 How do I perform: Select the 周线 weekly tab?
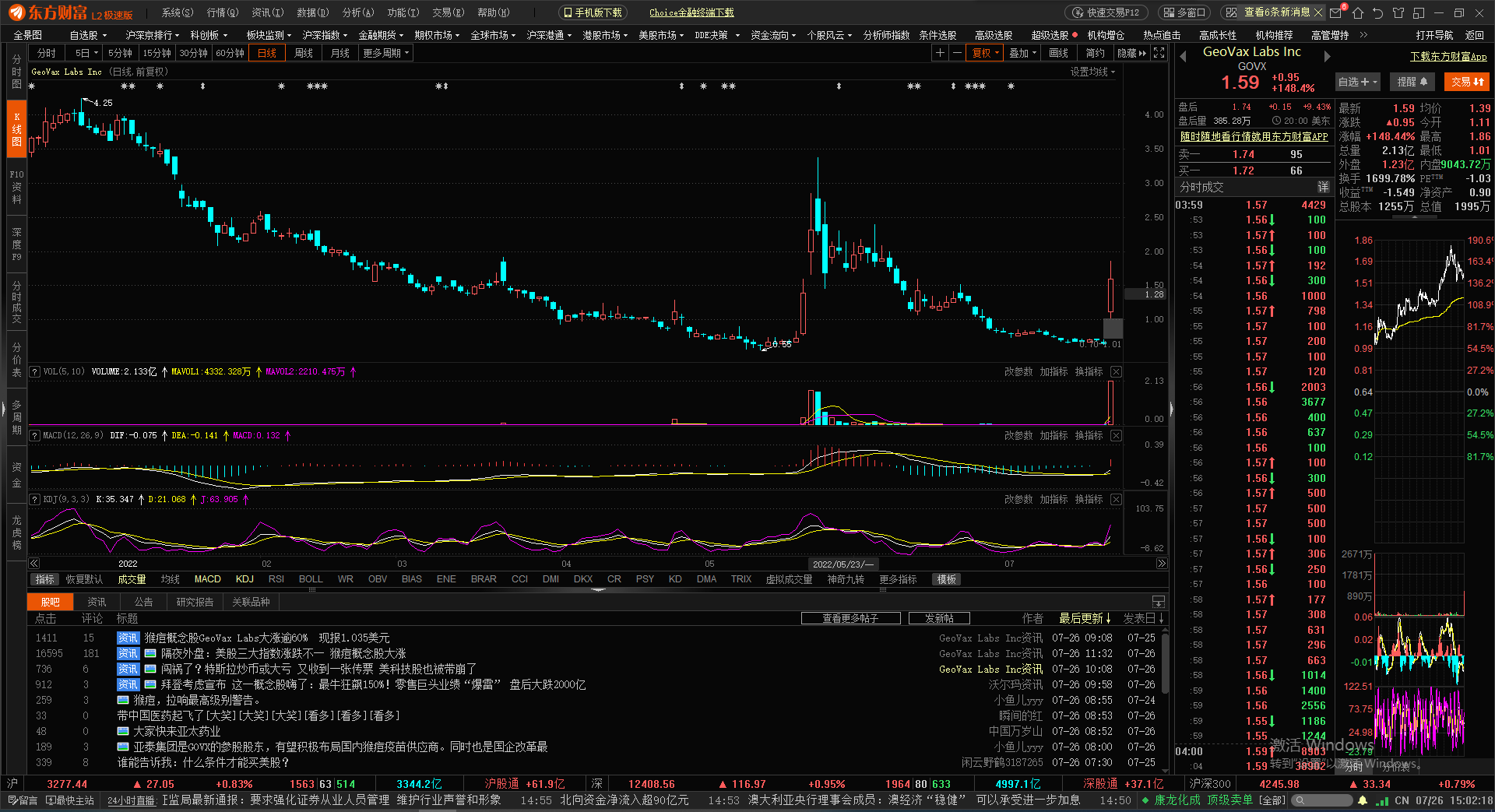pos(304,53)
